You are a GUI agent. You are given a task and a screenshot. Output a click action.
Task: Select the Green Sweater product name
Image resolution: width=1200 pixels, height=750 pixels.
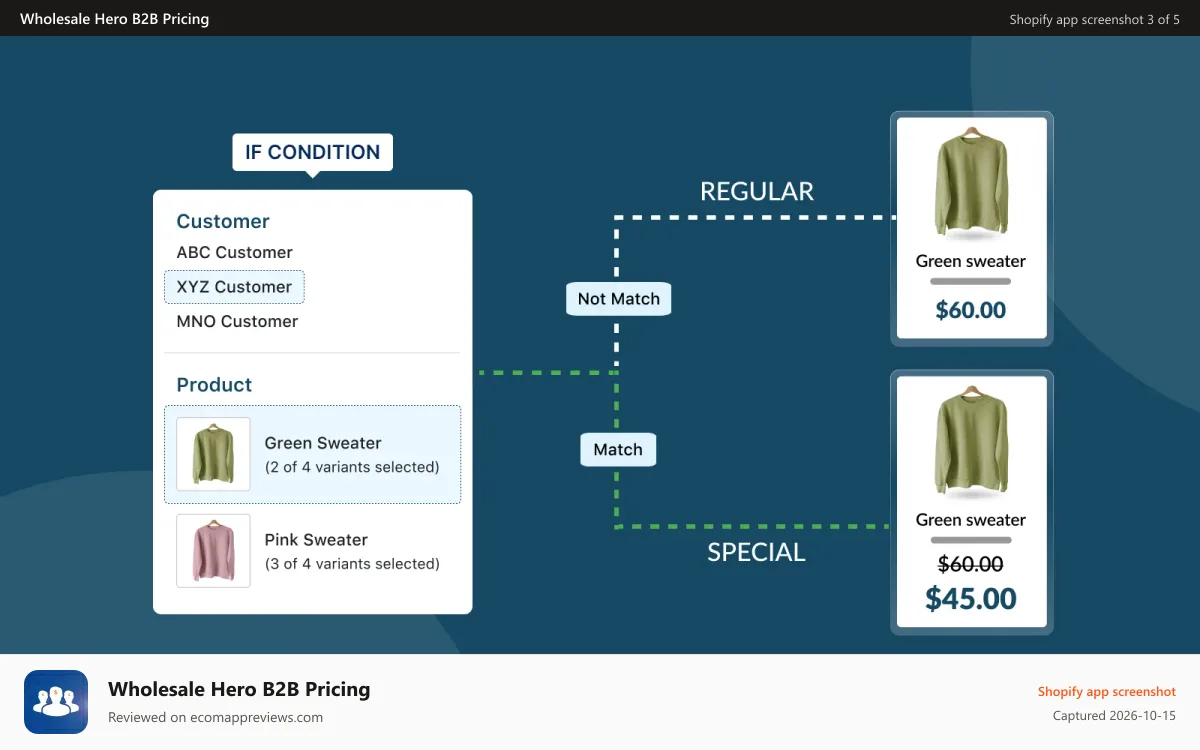coord(323,443)
